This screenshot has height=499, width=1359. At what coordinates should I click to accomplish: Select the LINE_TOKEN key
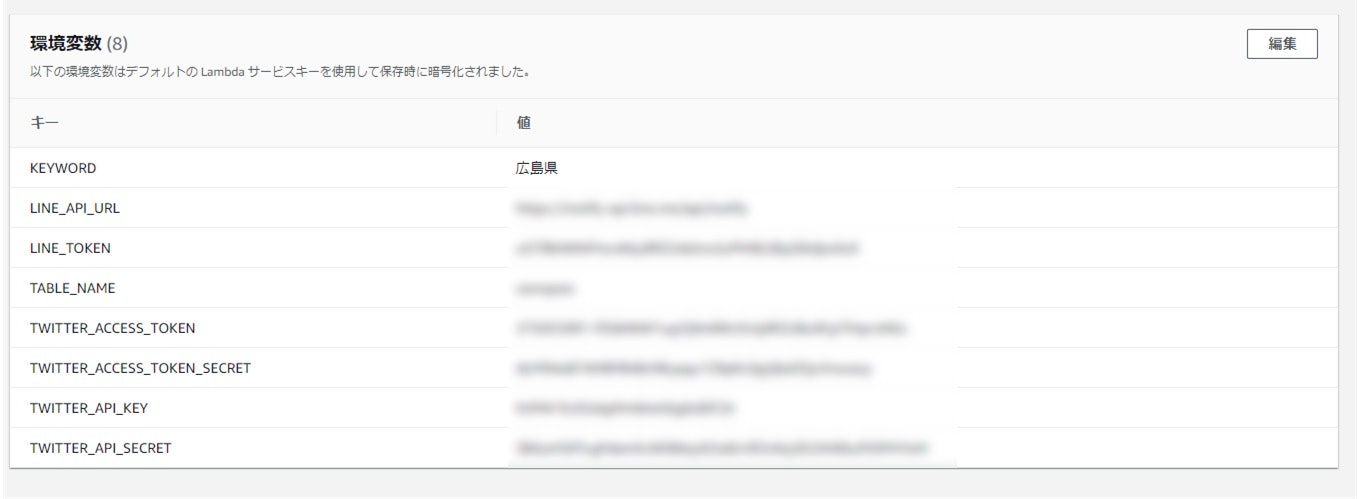coord(70,248)
